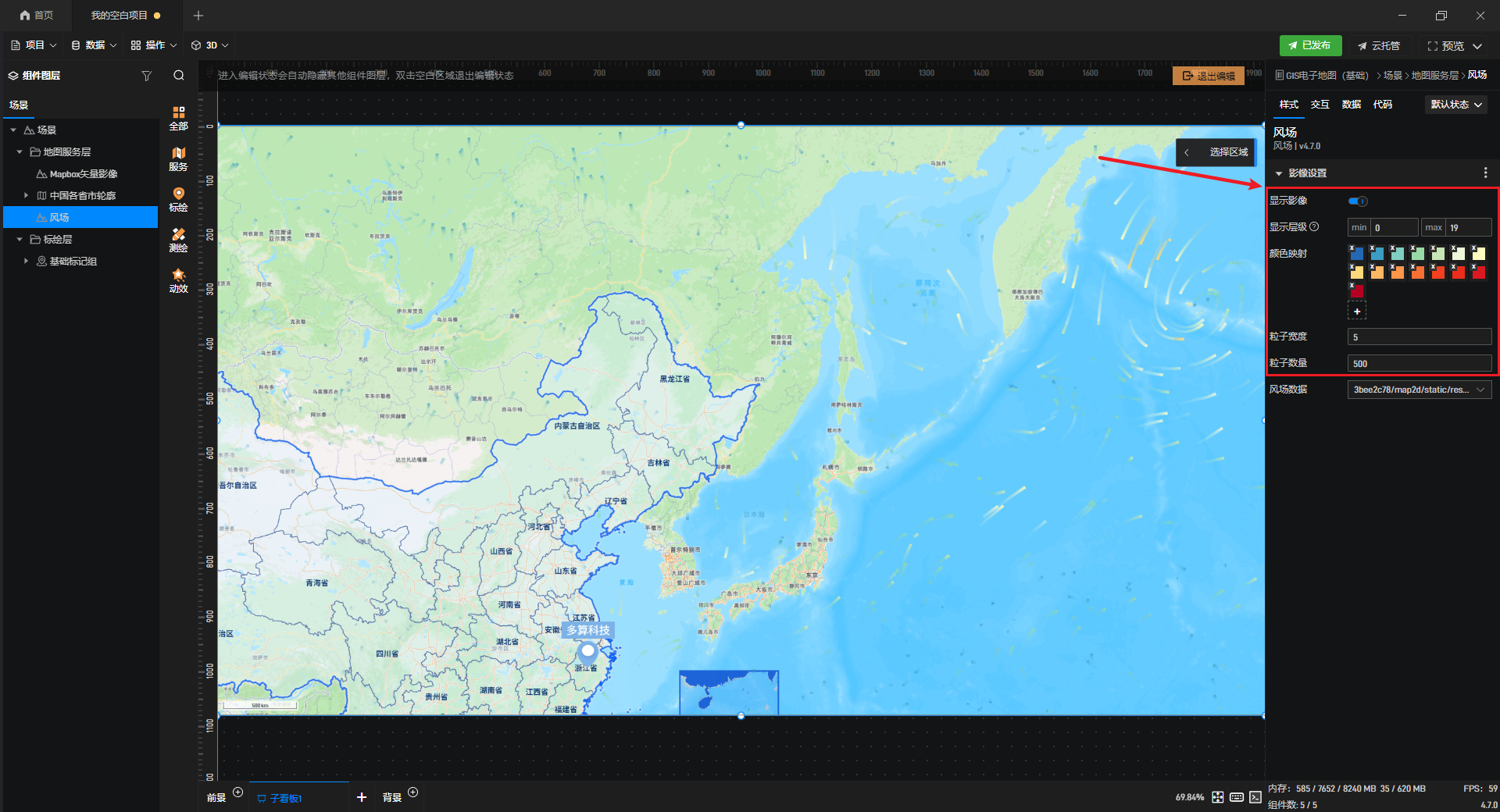Open the 风场数据 dropdown
Image resolution: width=1500 pixels, height=812 pixels.
[x=1419, y=390]
